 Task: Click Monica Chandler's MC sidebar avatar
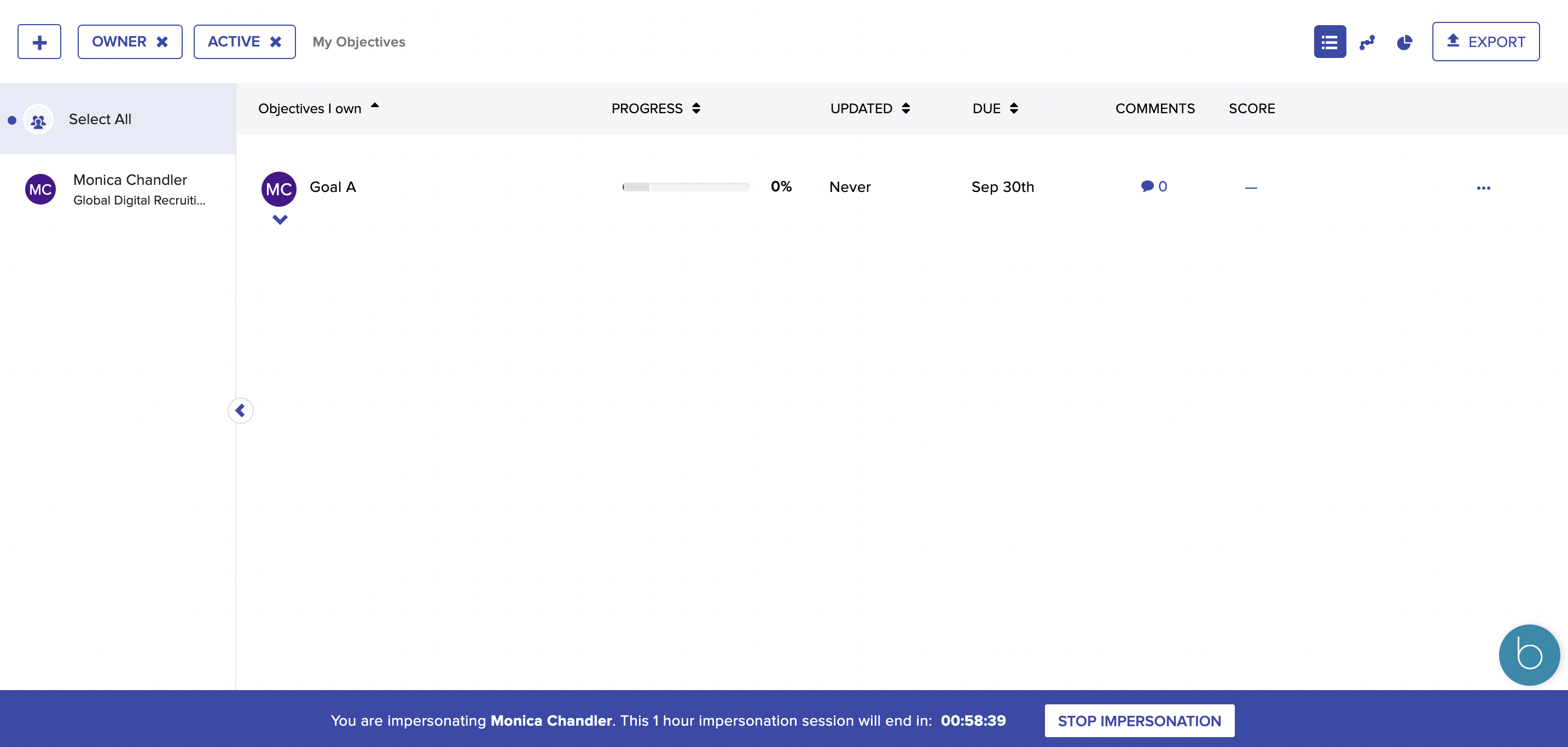coord(40,189)
